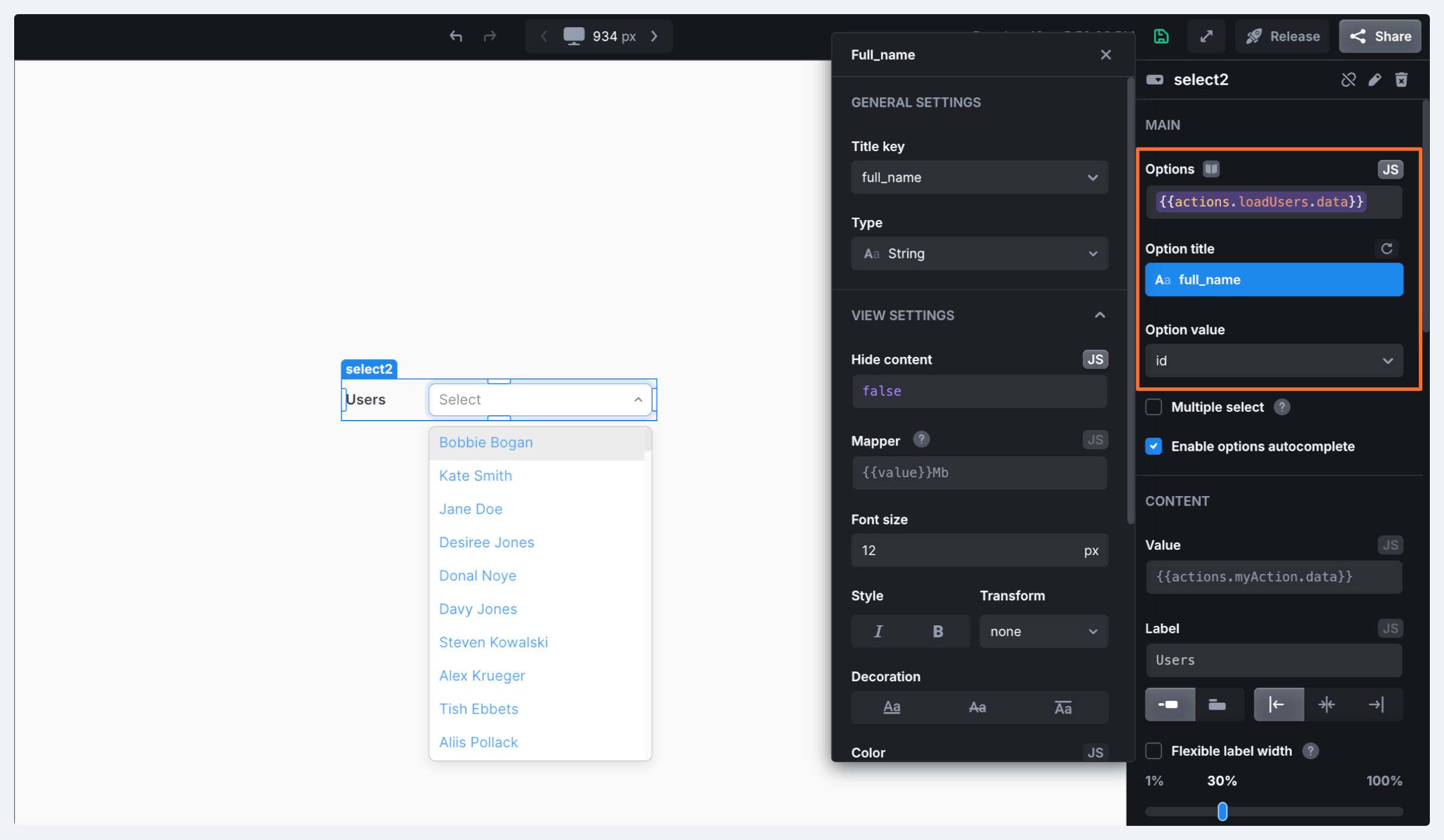Collapse the View Settings section

point(1100,316)
